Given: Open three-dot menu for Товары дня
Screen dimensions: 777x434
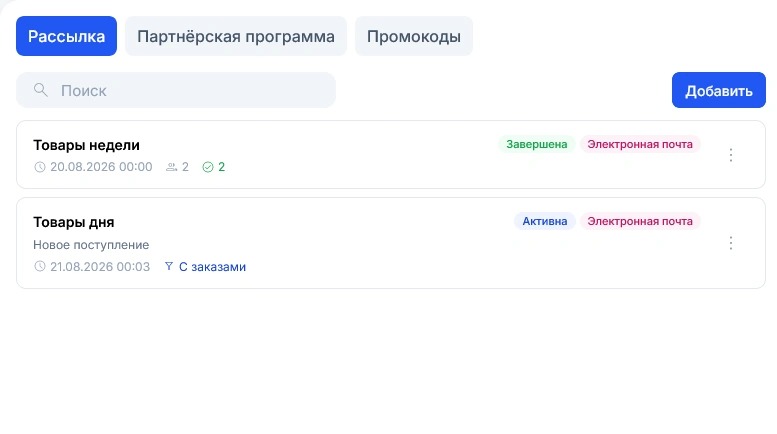Looking at the screenshot, I should pyautogui.click(x=730, y=243).
